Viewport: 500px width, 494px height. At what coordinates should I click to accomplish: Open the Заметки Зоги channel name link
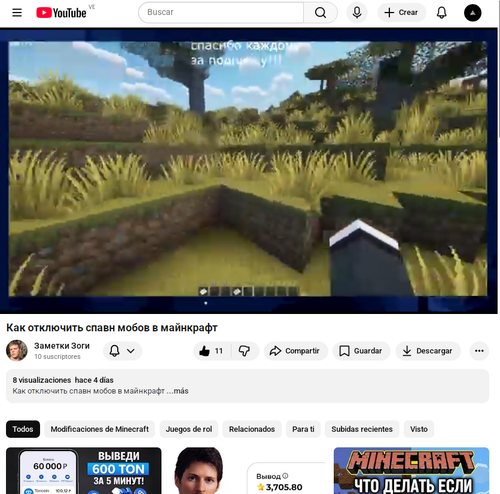pyautogui.click(x=62, y=346)
